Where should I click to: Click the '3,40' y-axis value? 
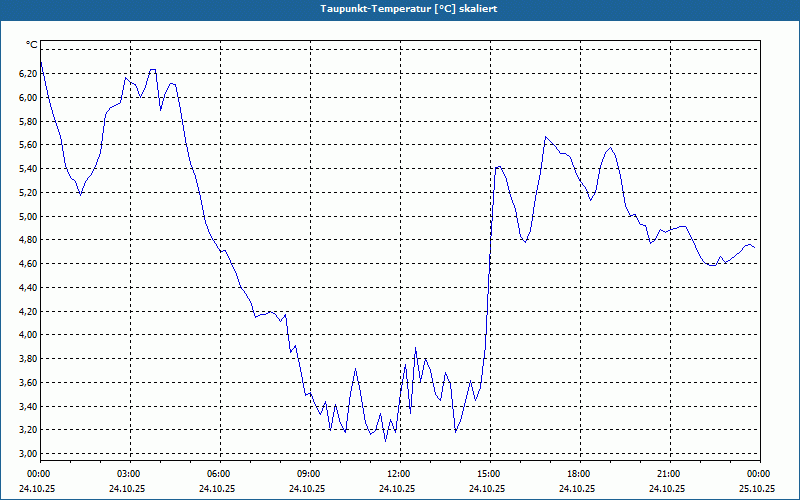28,407
